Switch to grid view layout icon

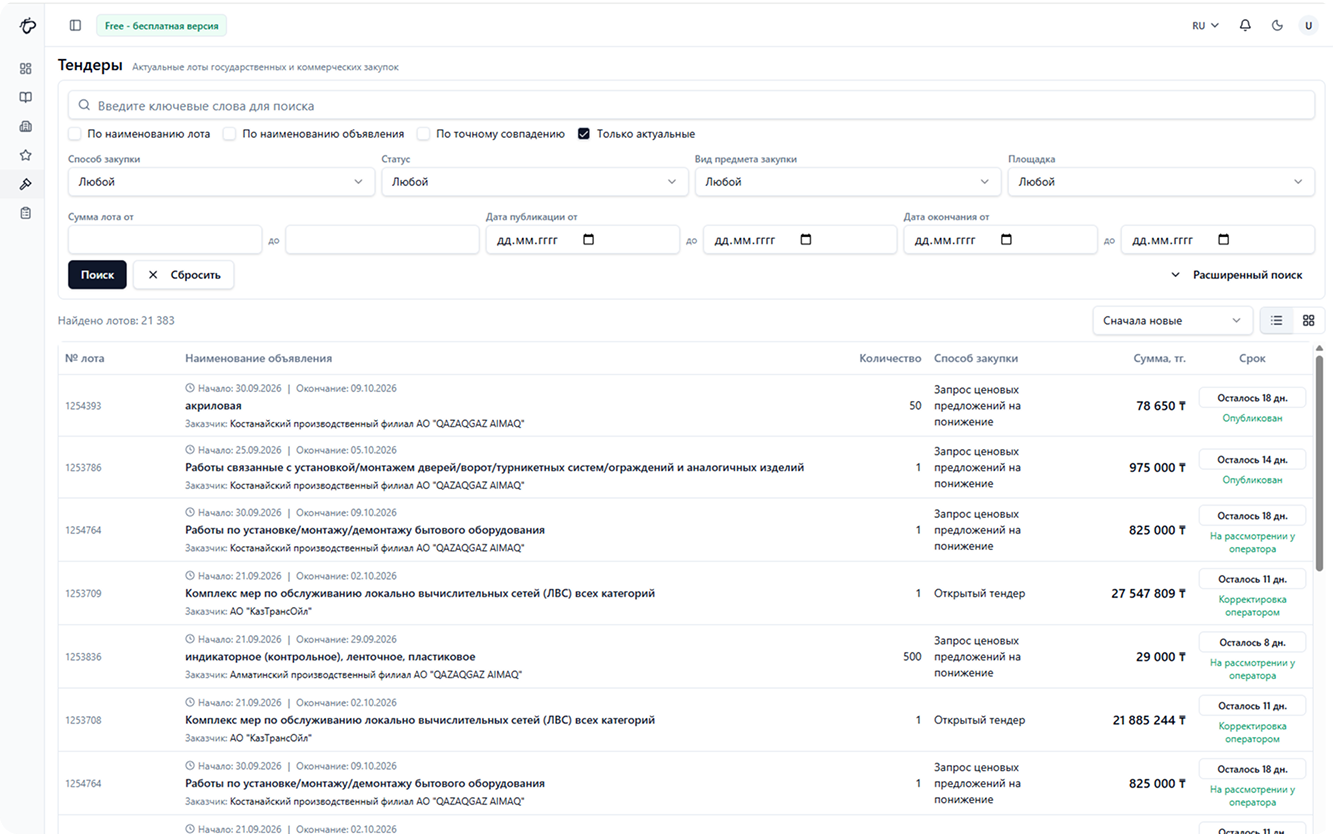1308,321
